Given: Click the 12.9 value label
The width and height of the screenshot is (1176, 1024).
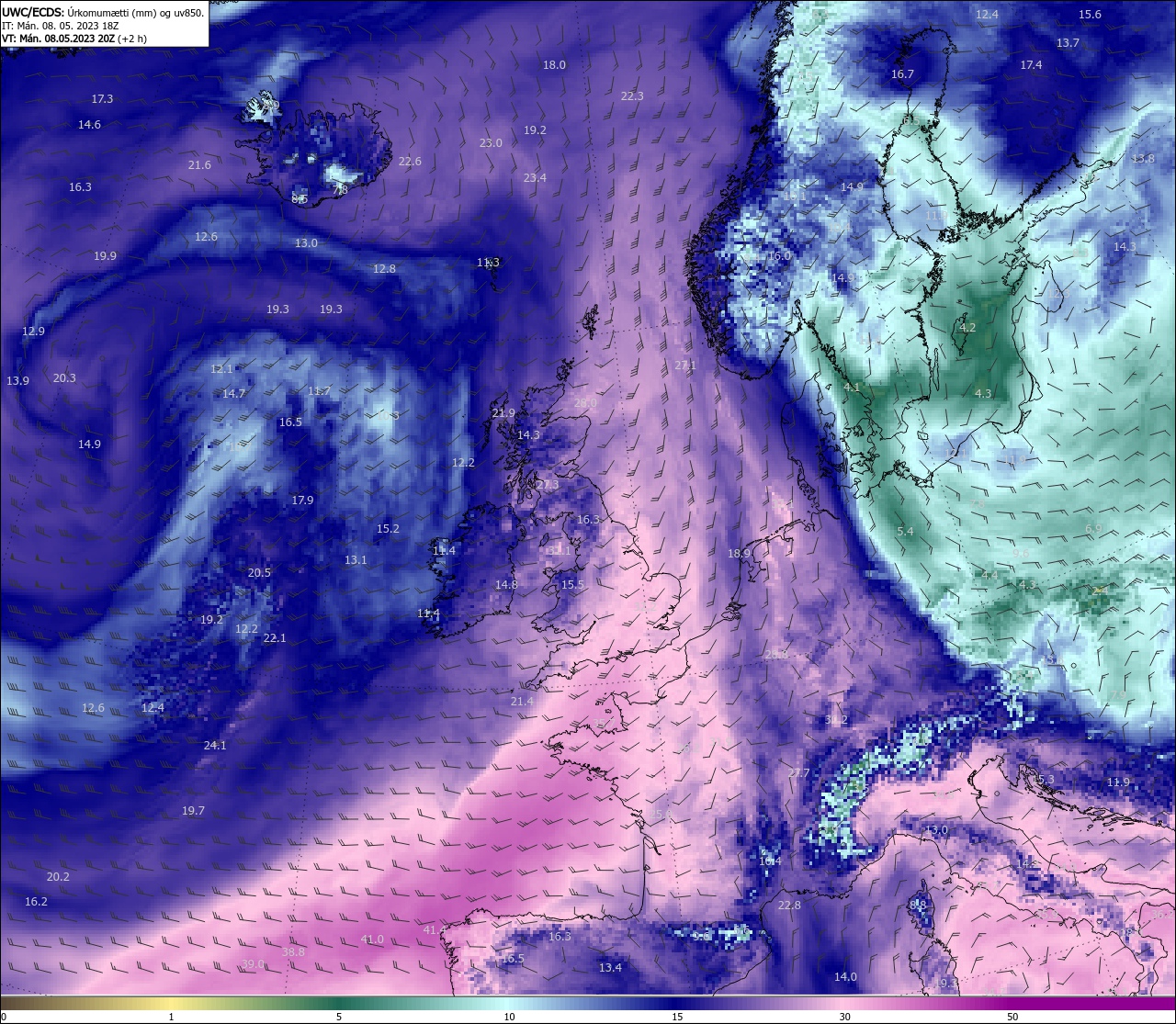Looking at the screenshot, I should click(x=33, y=332).
